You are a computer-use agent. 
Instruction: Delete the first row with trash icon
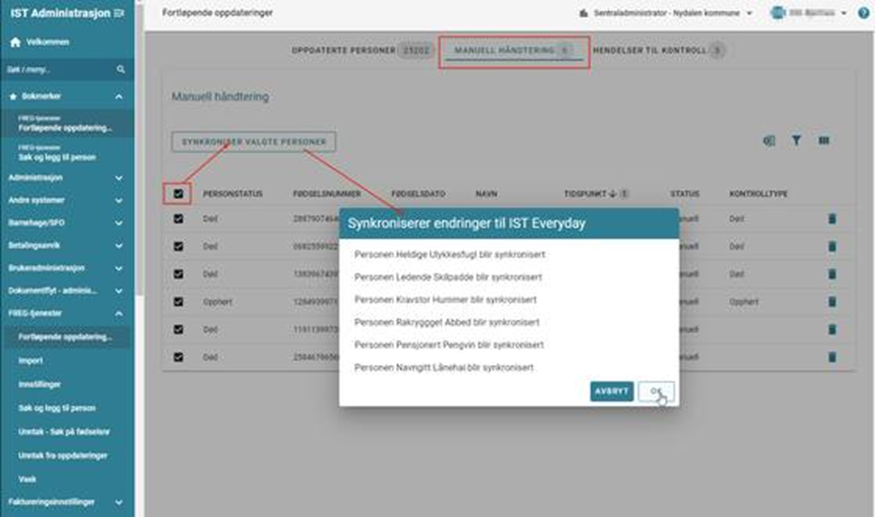pyautogui.click(x=832, y=218)
